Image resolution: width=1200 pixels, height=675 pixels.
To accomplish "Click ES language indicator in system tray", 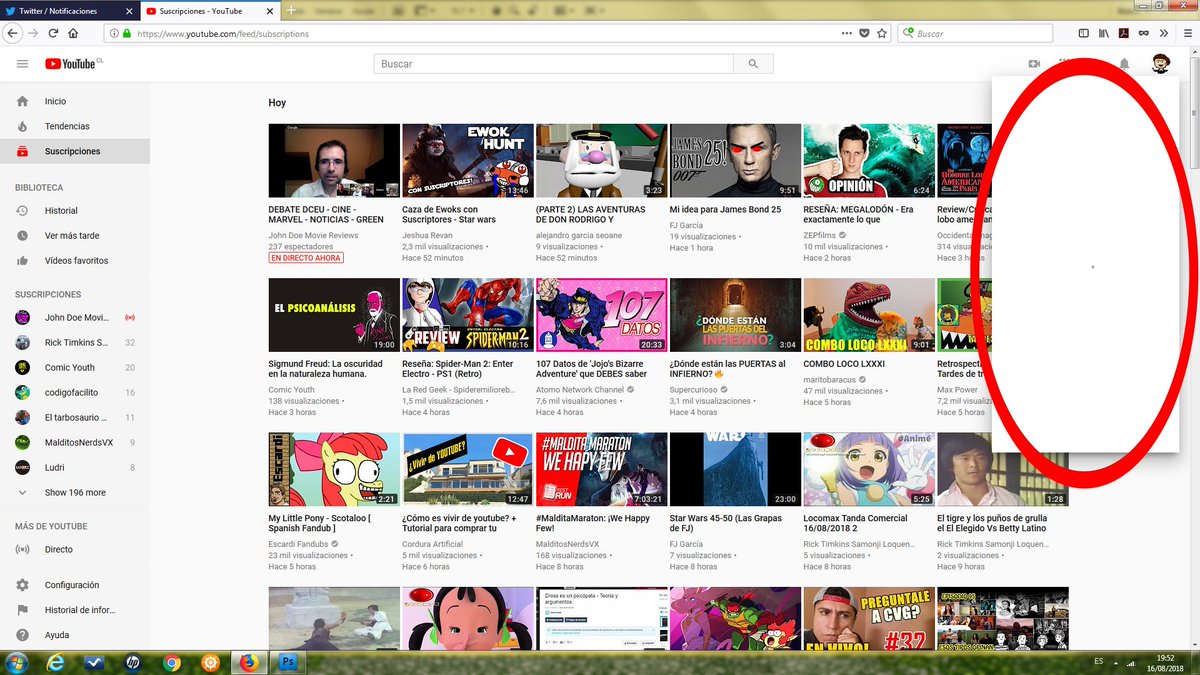I will tap(1099, 662).
